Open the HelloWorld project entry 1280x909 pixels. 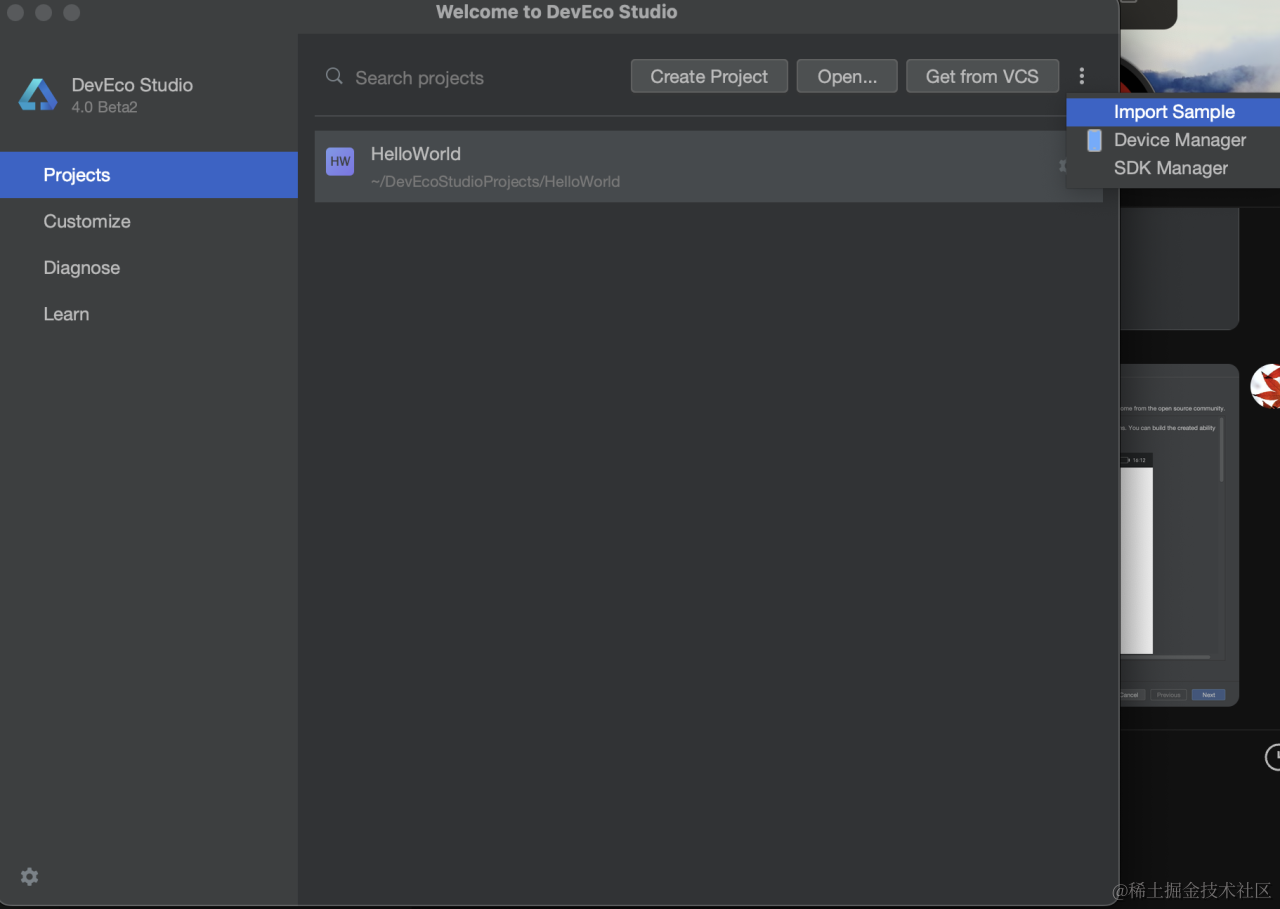click(x=708, y=166)
